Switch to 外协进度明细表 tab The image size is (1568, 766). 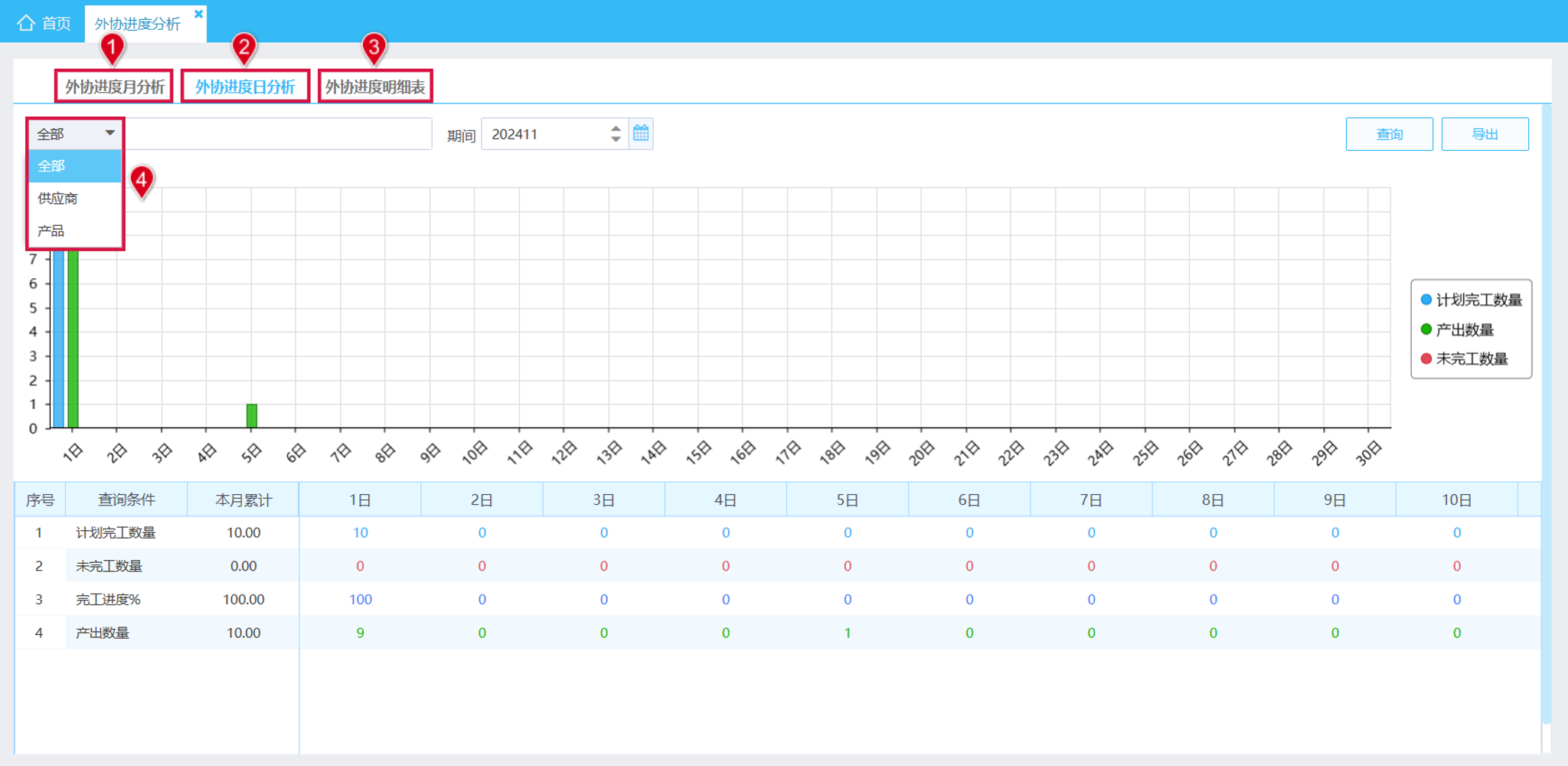pos(375,87)
